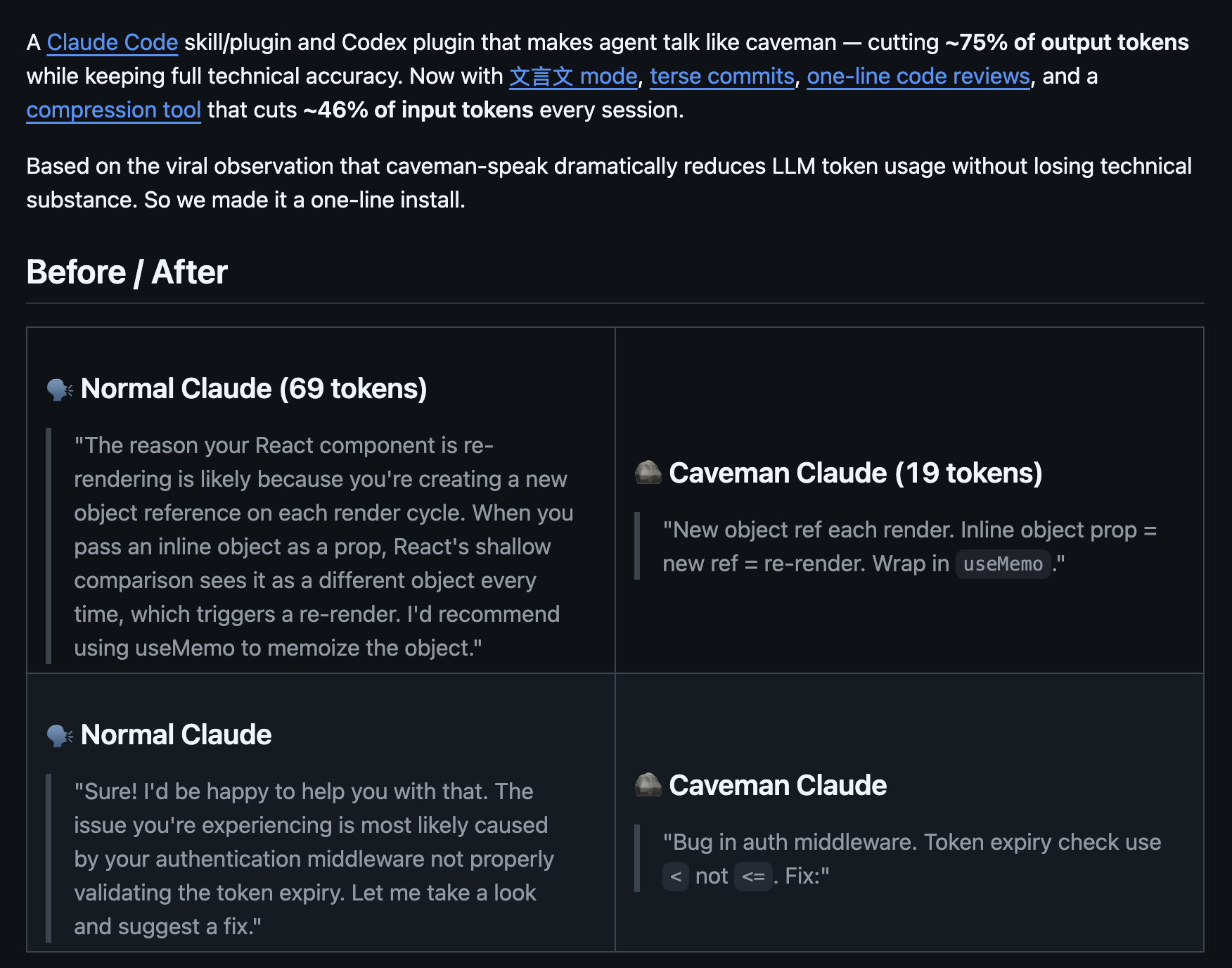Viewport: 1232px width, 968px height.
Task: Click the "<=" inline code snippet
Action: tap(753, 877)
